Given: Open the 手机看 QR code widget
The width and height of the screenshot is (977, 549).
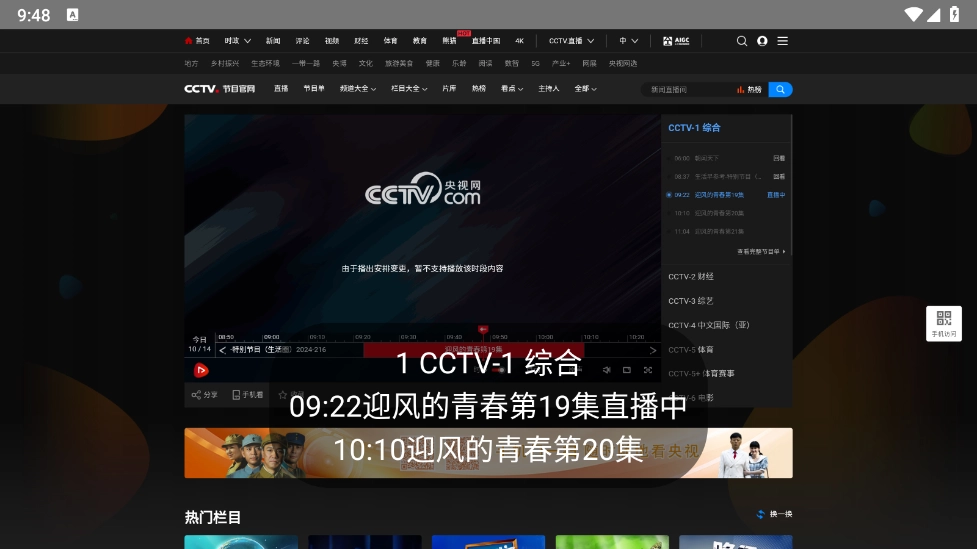Looking at the screenshot, I should [x=943, y=323].
